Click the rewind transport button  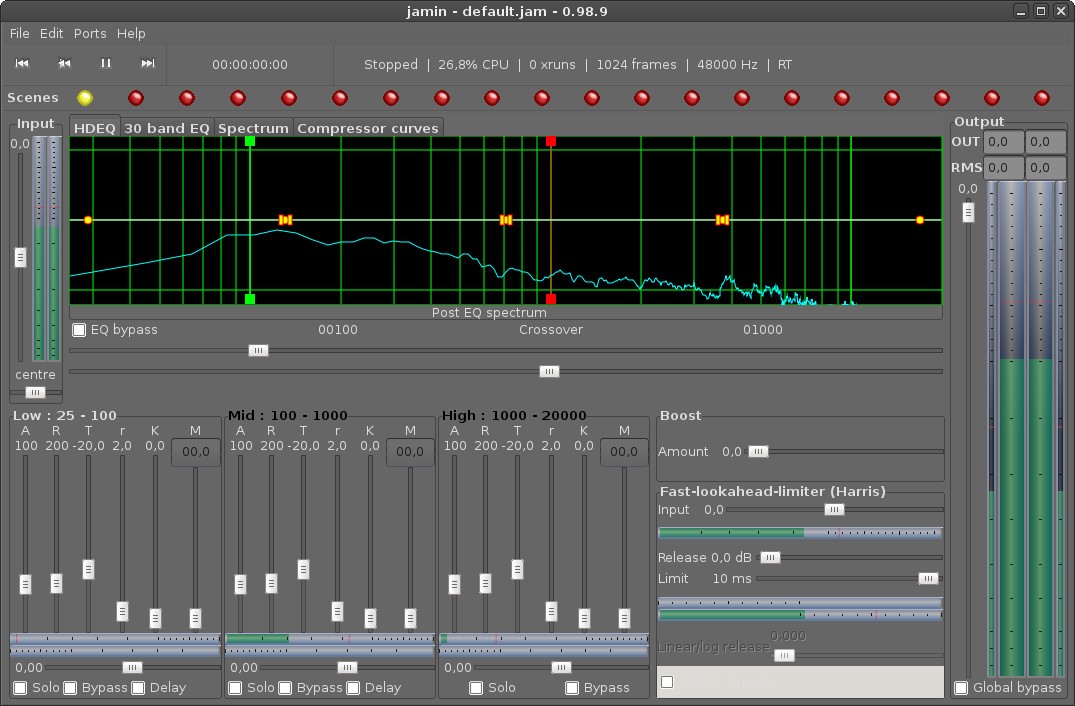(64, 64)
